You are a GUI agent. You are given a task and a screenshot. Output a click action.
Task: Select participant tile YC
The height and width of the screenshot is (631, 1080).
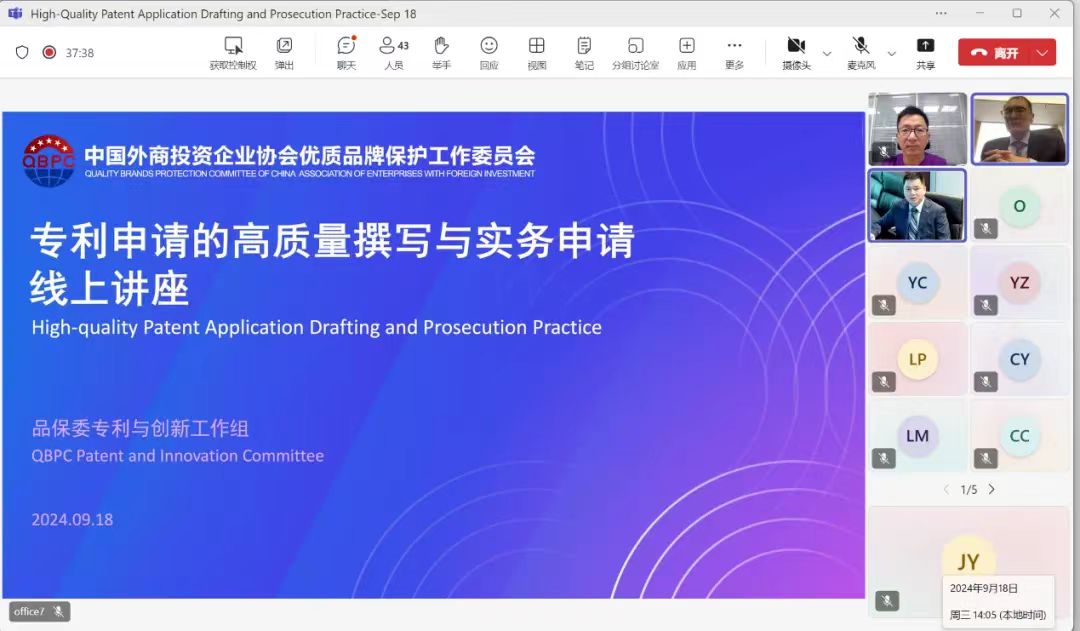[917, 282]
